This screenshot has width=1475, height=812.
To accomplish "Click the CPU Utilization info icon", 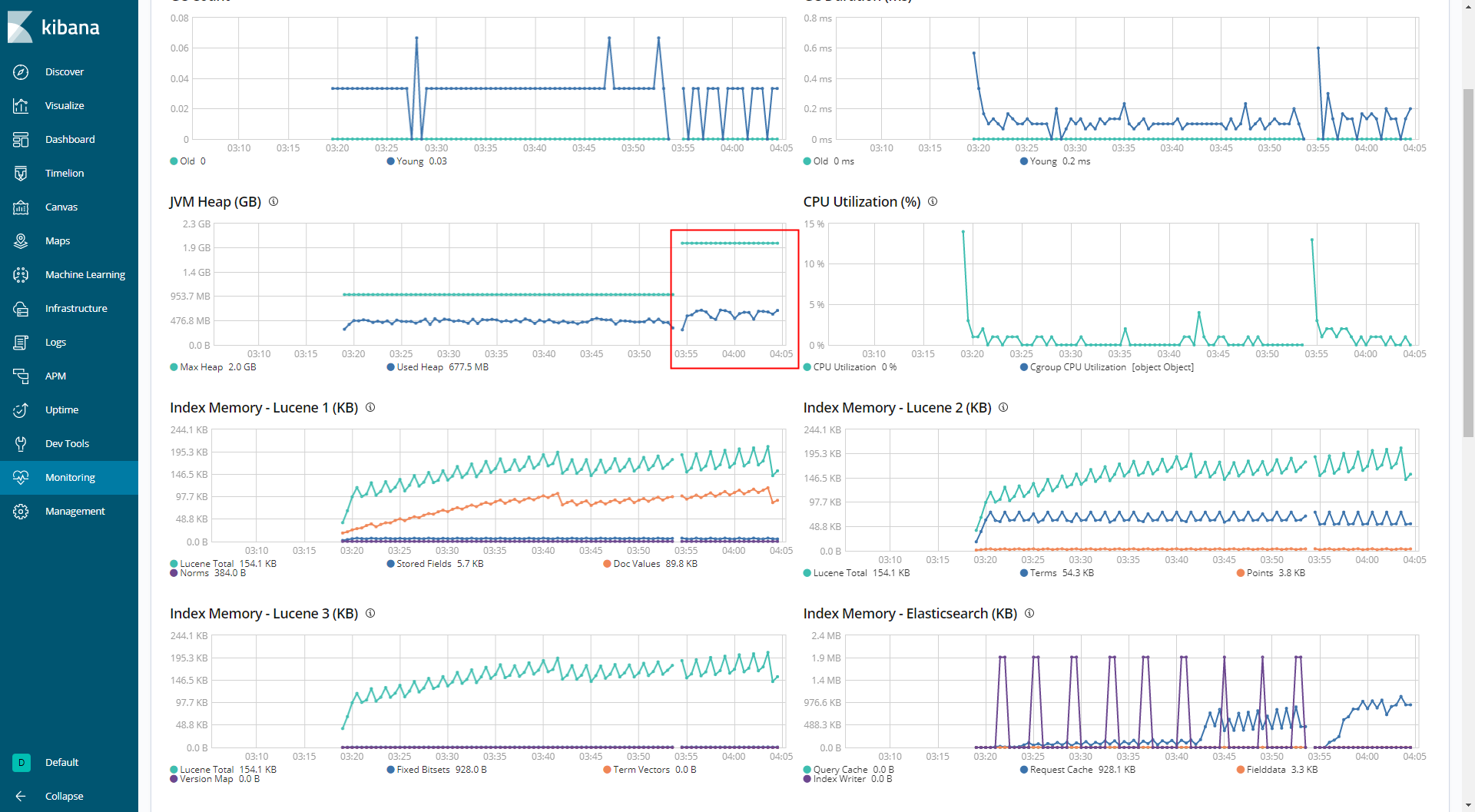I will tap(933, 201).
